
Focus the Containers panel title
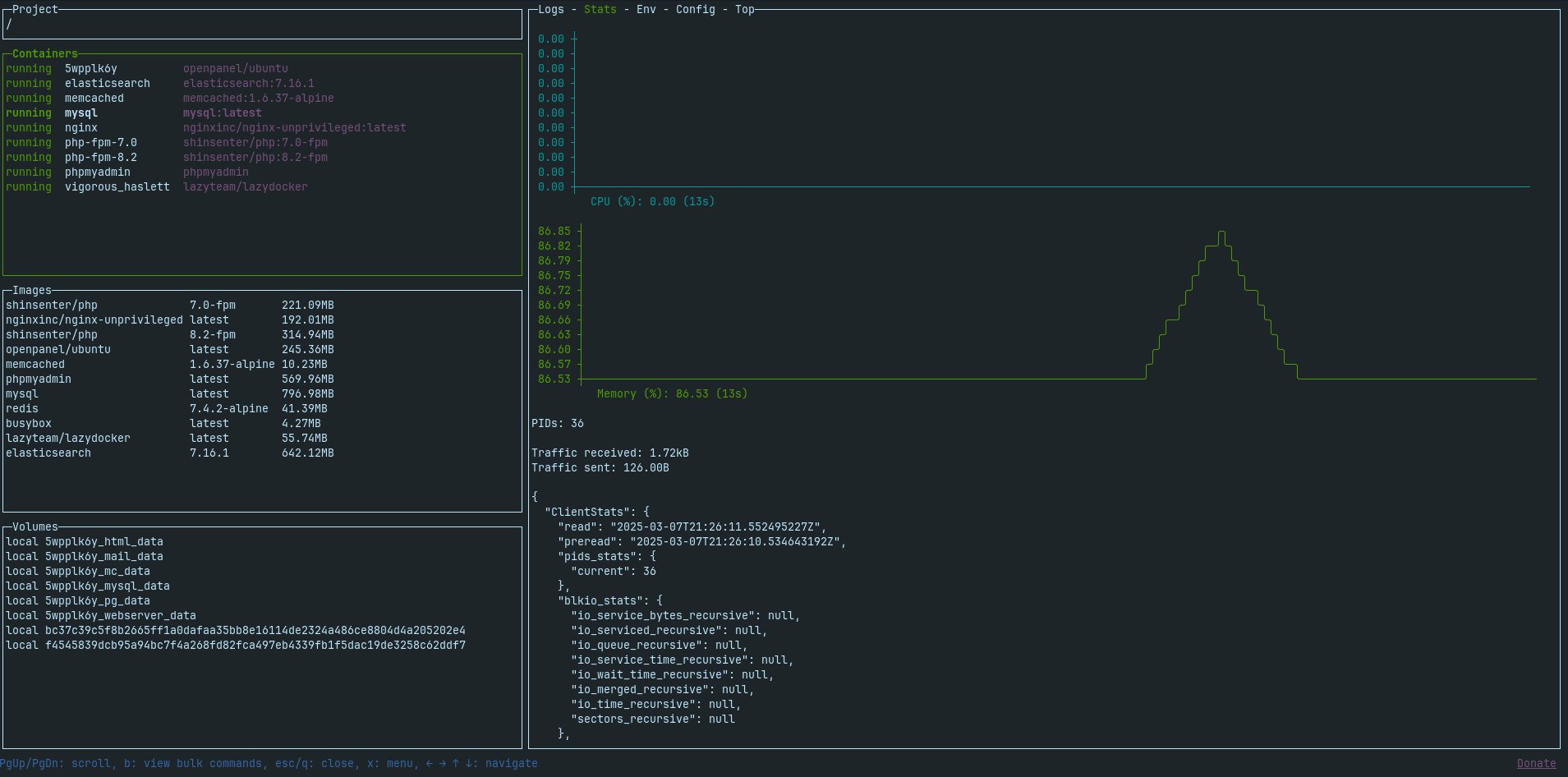click(x=45, y=53)
